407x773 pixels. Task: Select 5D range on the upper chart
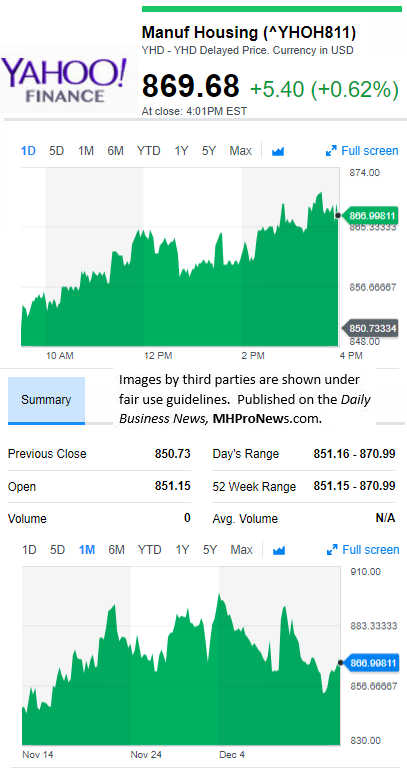(56, 151)
